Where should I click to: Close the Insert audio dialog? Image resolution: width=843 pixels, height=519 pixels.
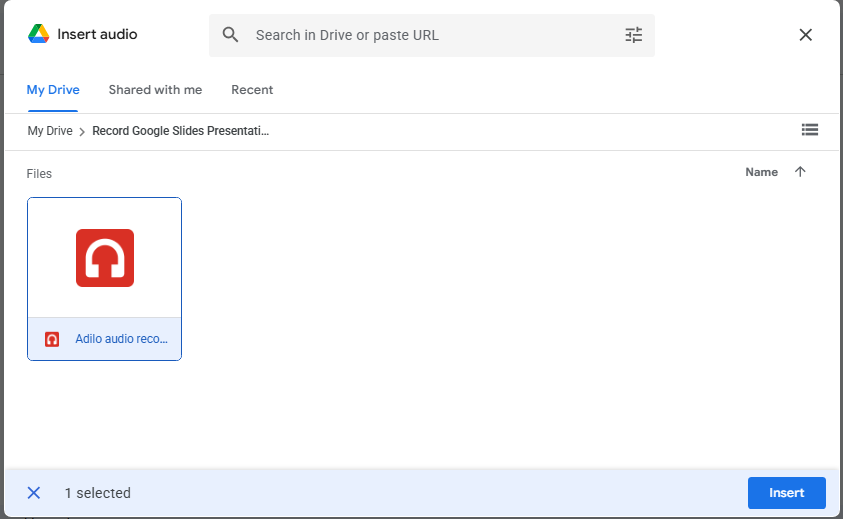(x=805, y=35)
